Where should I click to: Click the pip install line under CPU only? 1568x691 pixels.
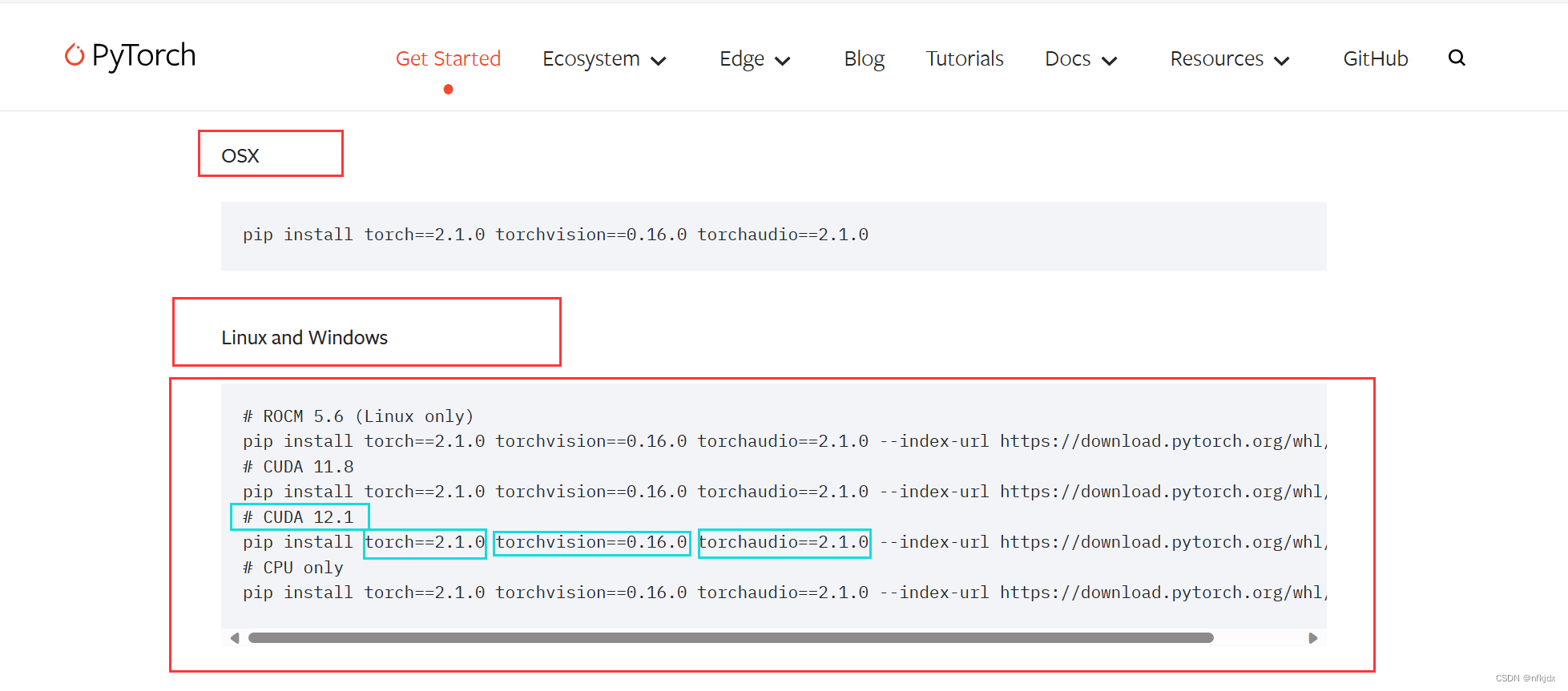click(784, 593)
